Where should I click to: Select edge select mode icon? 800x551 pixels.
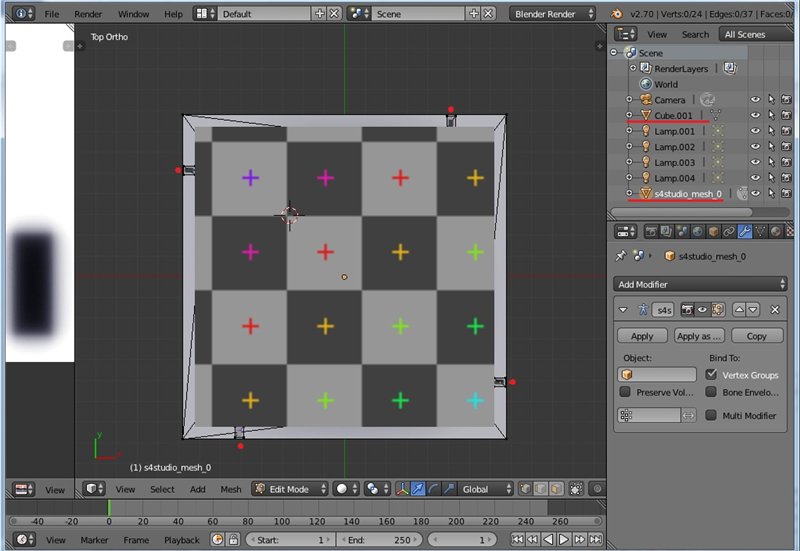click(541, 489)
